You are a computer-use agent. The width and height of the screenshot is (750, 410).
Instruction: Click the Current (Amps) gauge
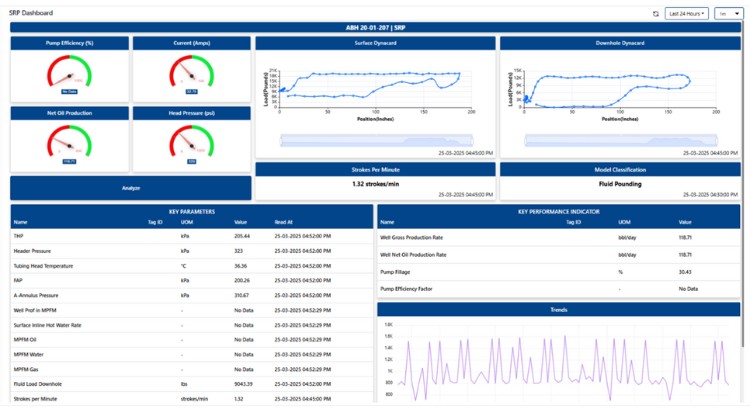click(x=191, y=74)
